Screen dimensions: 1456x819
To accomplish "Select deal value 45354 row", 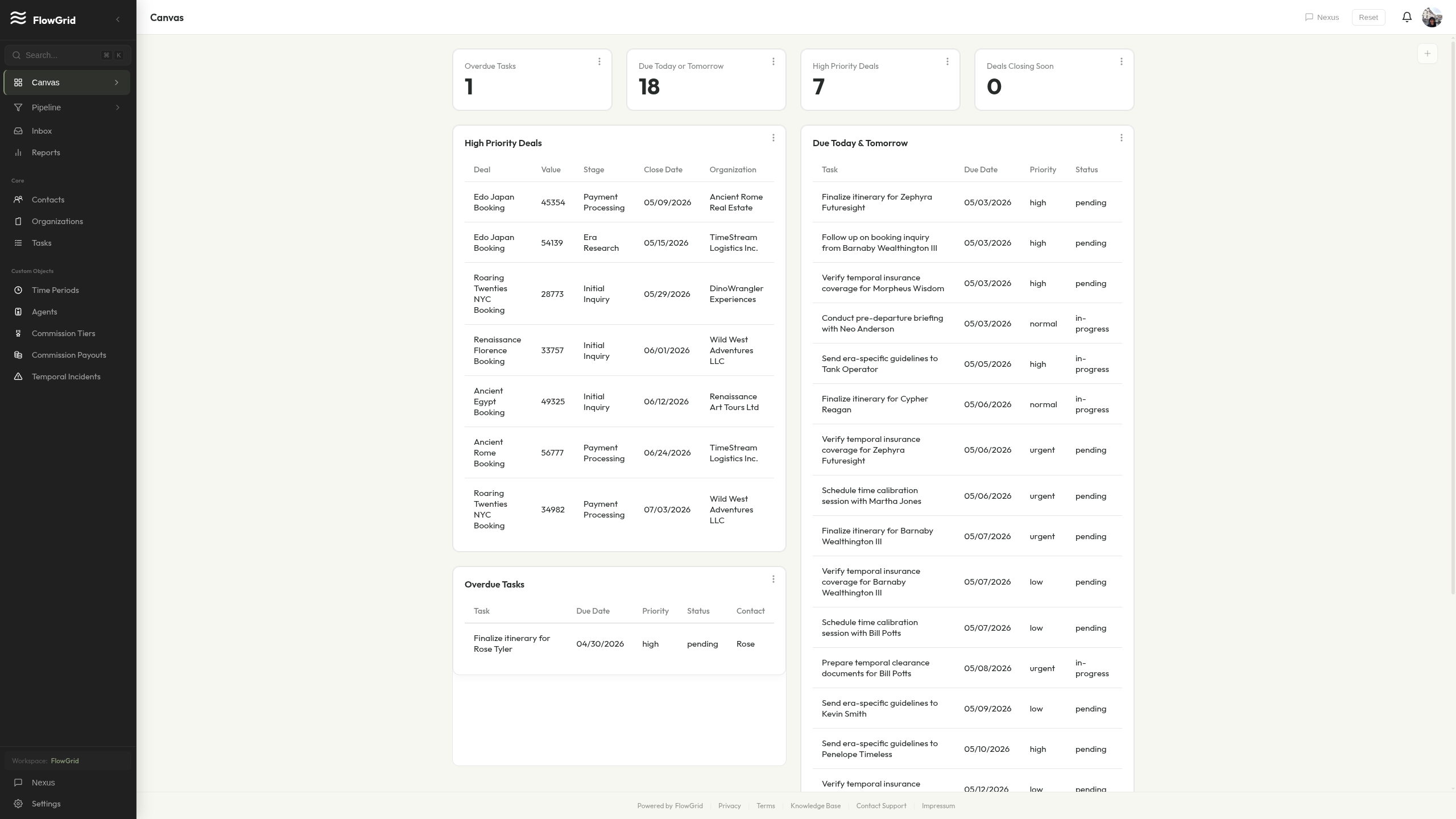I will [619, 202].
